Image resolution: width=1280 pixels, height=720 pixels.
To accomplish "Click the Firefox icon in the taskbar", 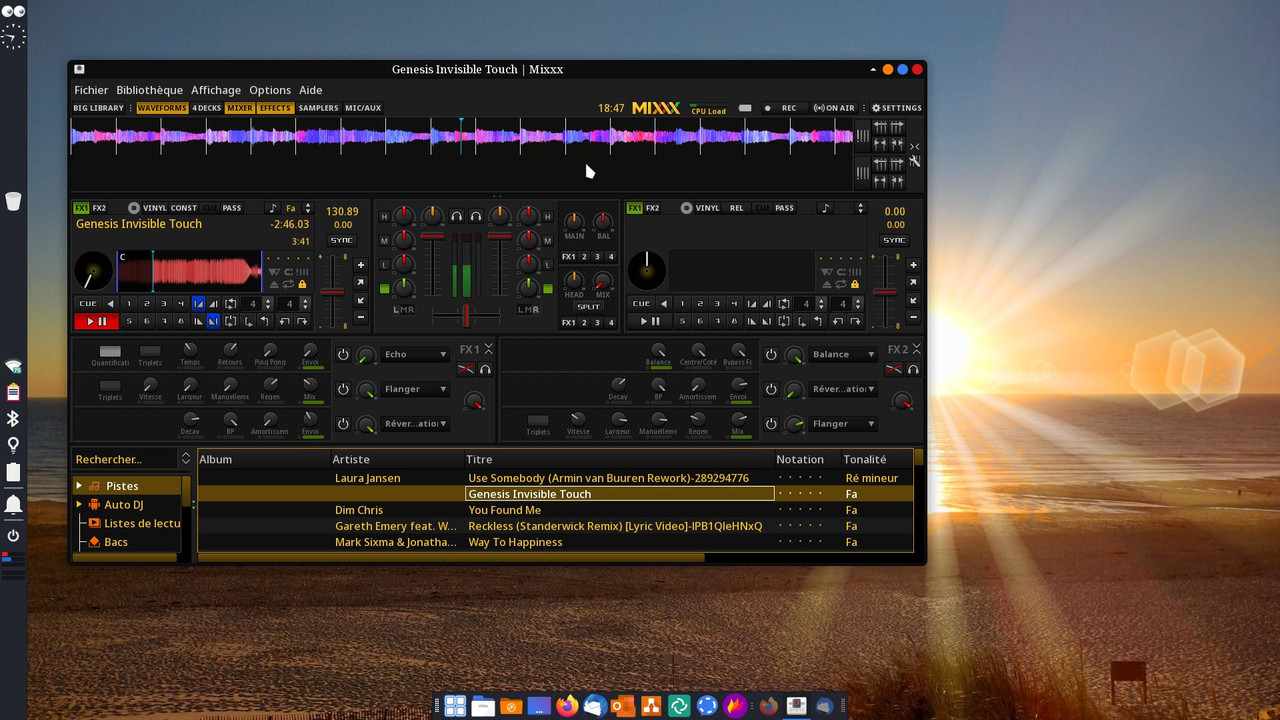I will 567,706.
